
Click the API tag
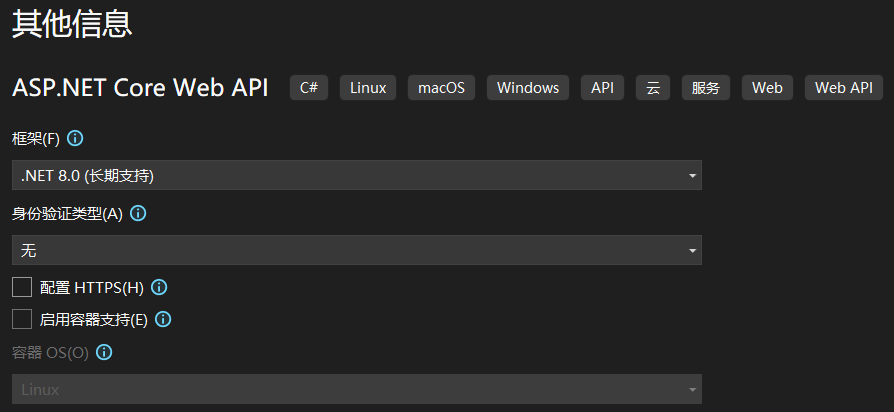click(x=603, y=88)
